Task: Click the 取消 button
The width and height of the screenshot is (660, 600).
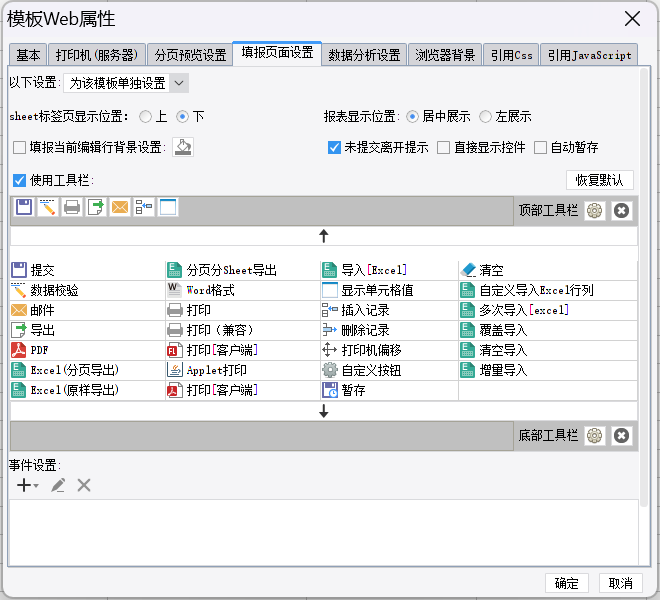Action: pyautogui.click(x=621, y=583)
